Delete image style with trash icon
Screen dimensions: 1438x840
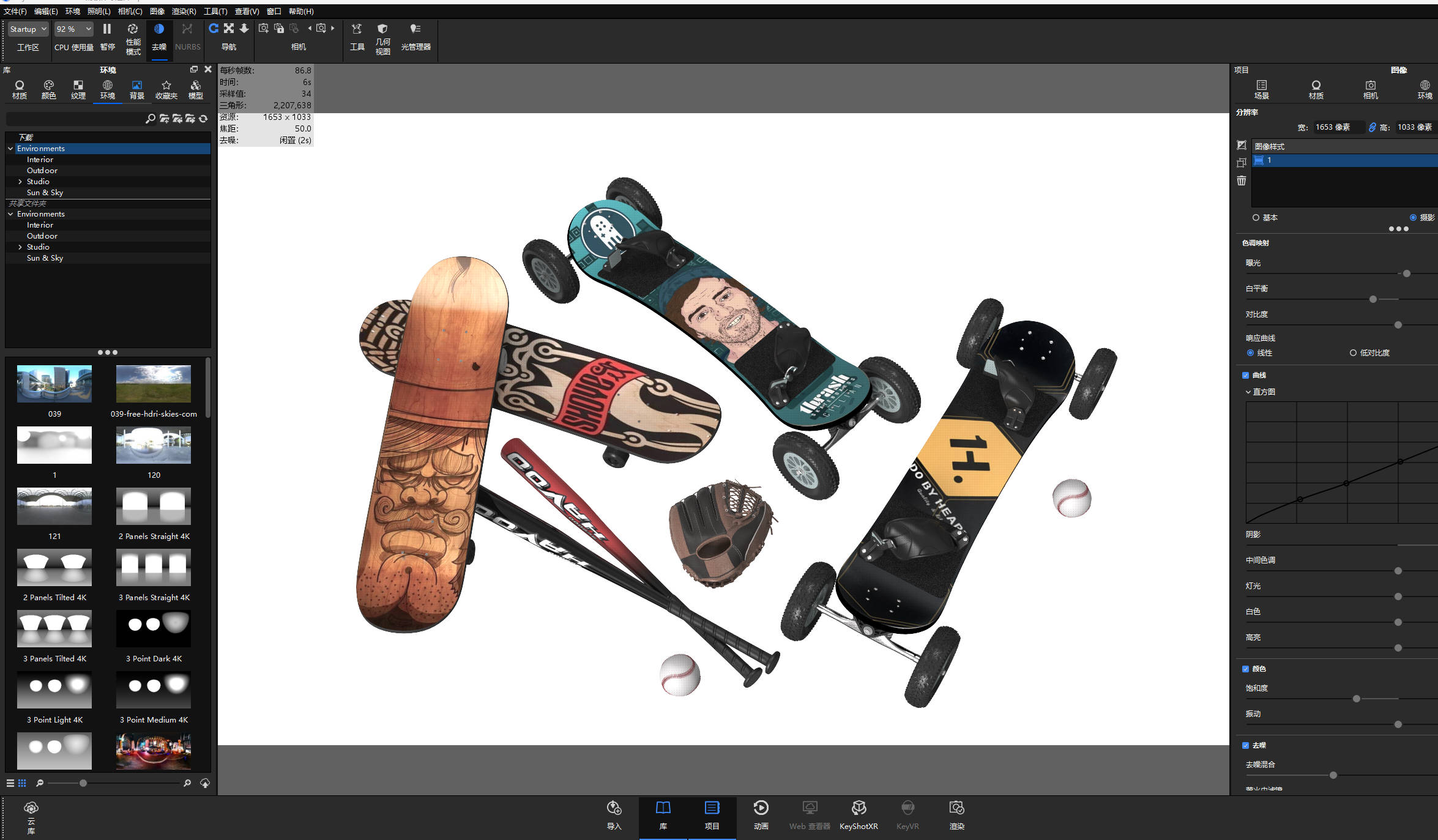pos(1242,180)
